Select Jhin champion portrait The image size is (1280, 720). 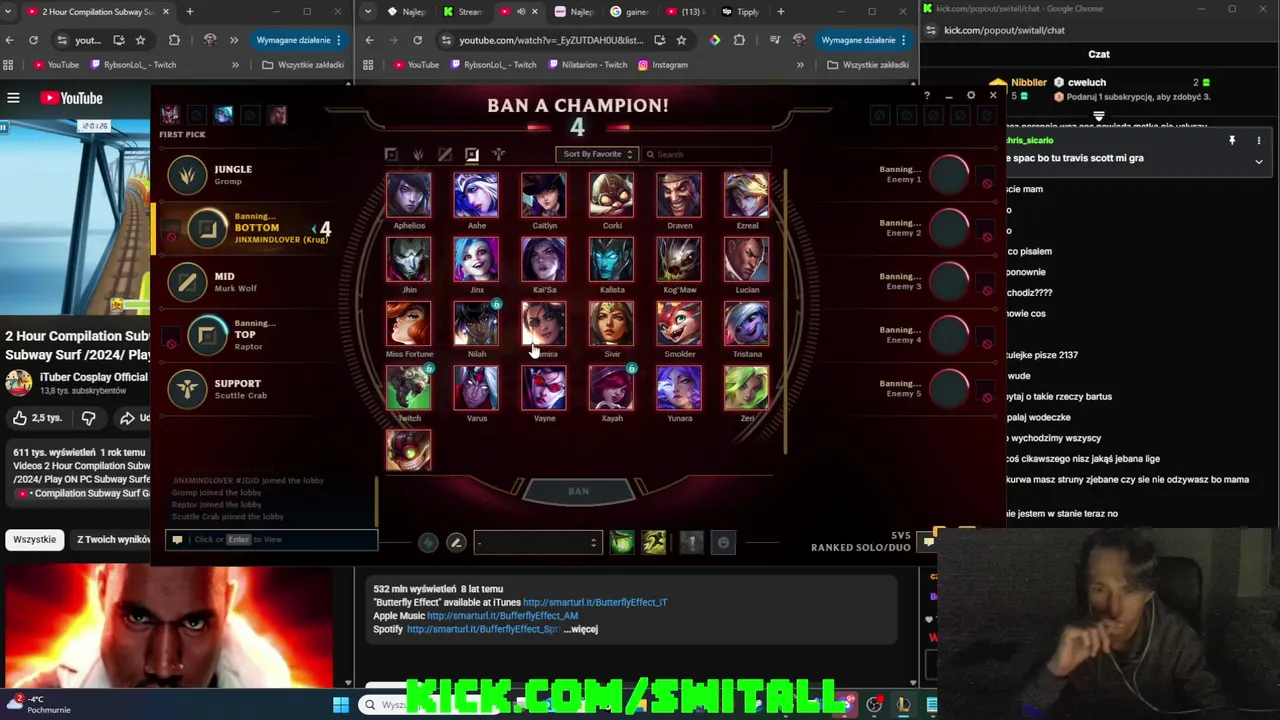point(409,259)
